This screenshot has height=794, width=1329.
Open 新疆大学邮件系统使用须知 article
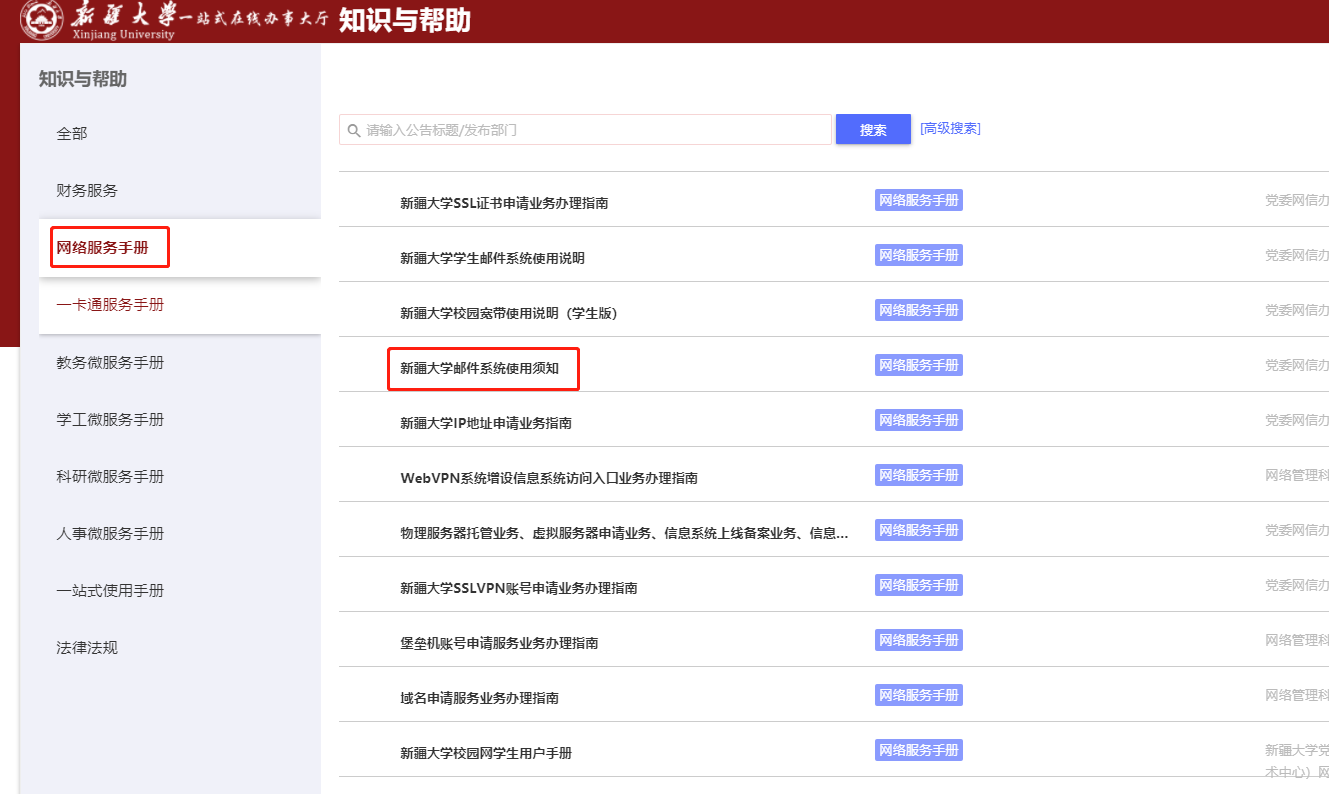point(479,368)
